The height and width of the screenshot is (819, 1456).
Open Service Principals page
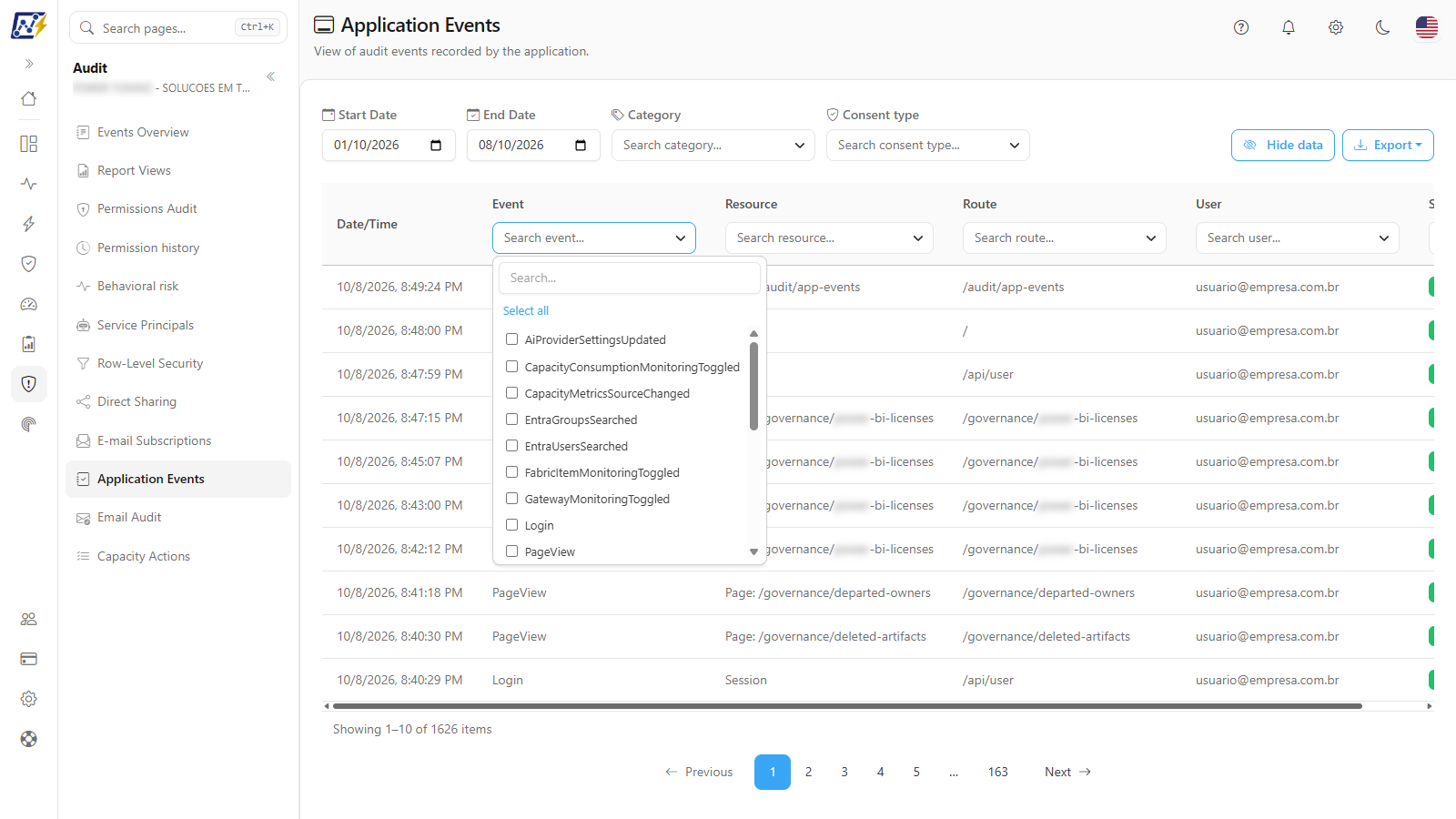point(178,326)
